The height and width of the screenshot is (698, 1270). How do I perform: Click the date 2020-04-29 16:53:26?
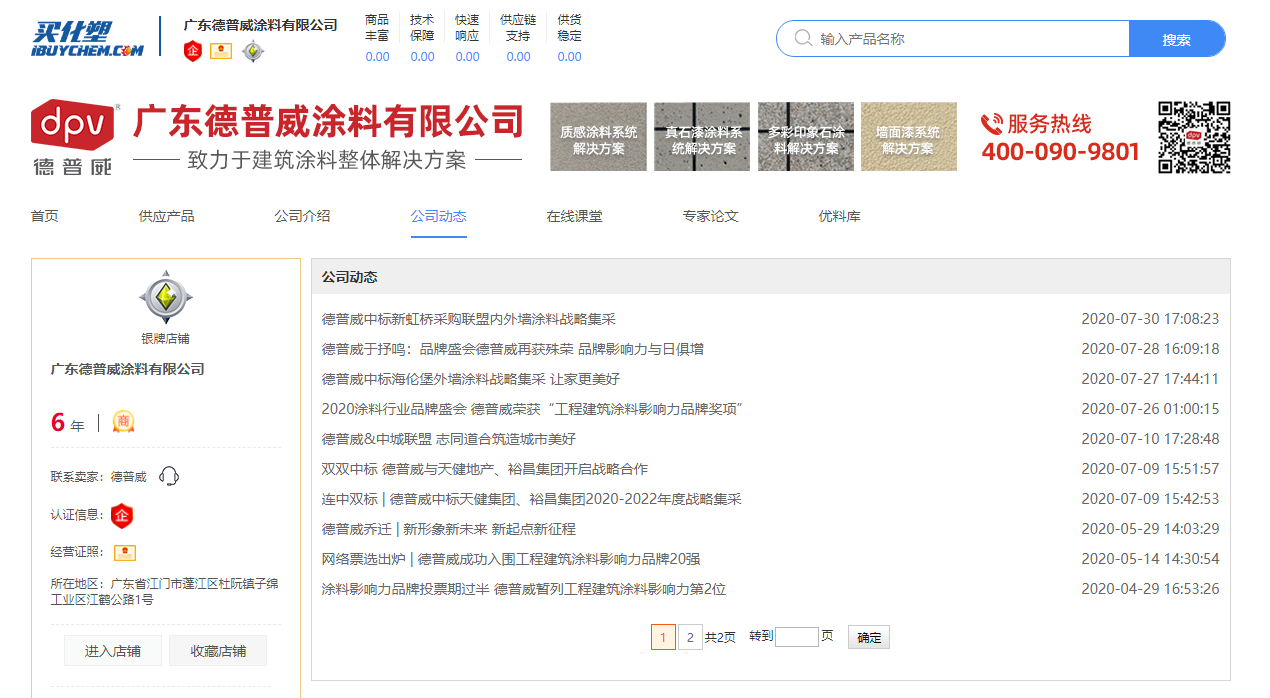coord(1150,589)
